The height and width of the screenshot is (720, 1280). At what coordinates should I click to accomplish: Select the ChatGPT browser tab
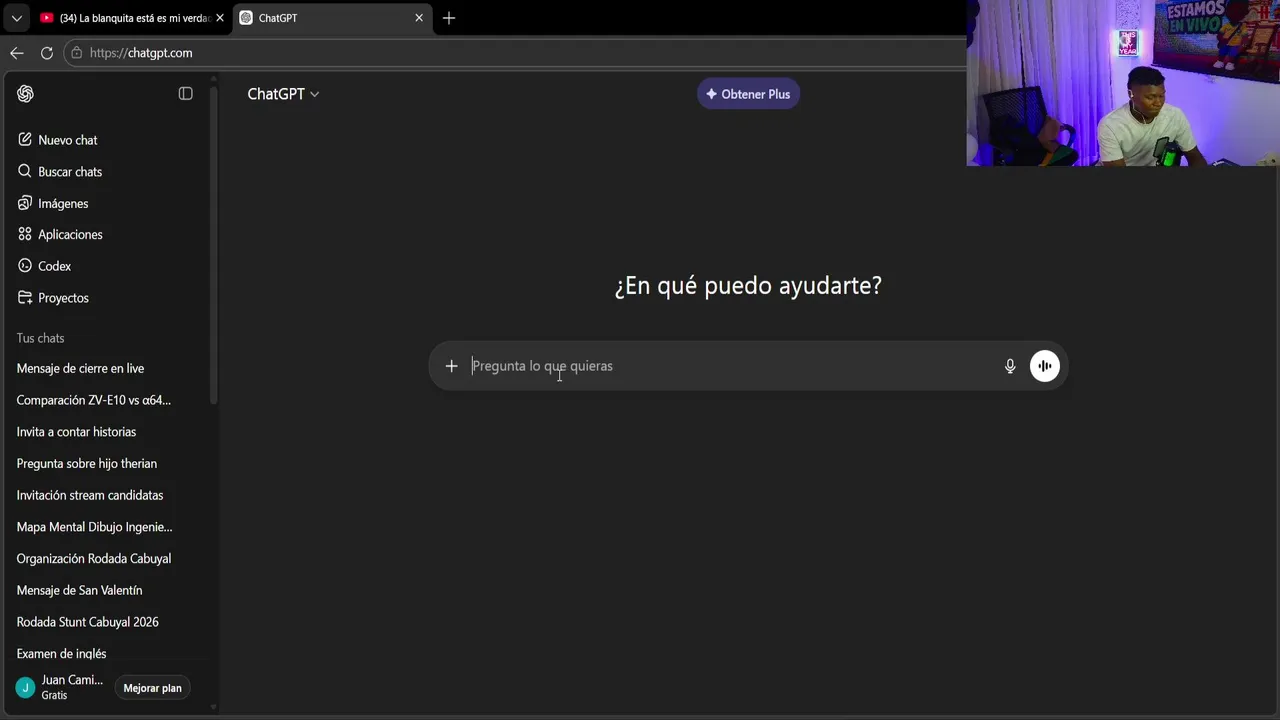coord(333,18)
